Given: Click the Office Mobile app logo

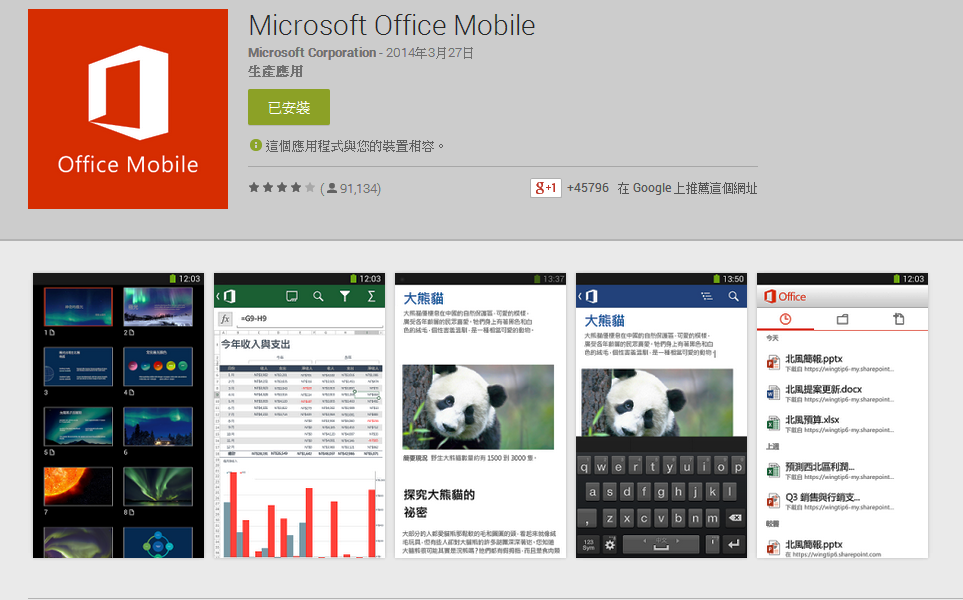Looking at the screenshot, I should point(128,109).
